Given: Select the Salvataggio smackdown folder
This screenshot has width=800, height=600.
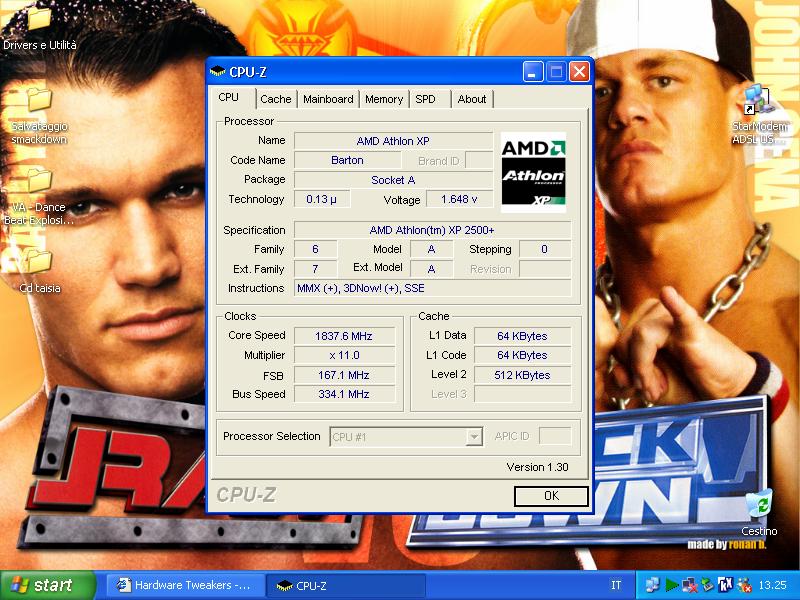Looking at the screenshot, I should (x=39, y=116).
